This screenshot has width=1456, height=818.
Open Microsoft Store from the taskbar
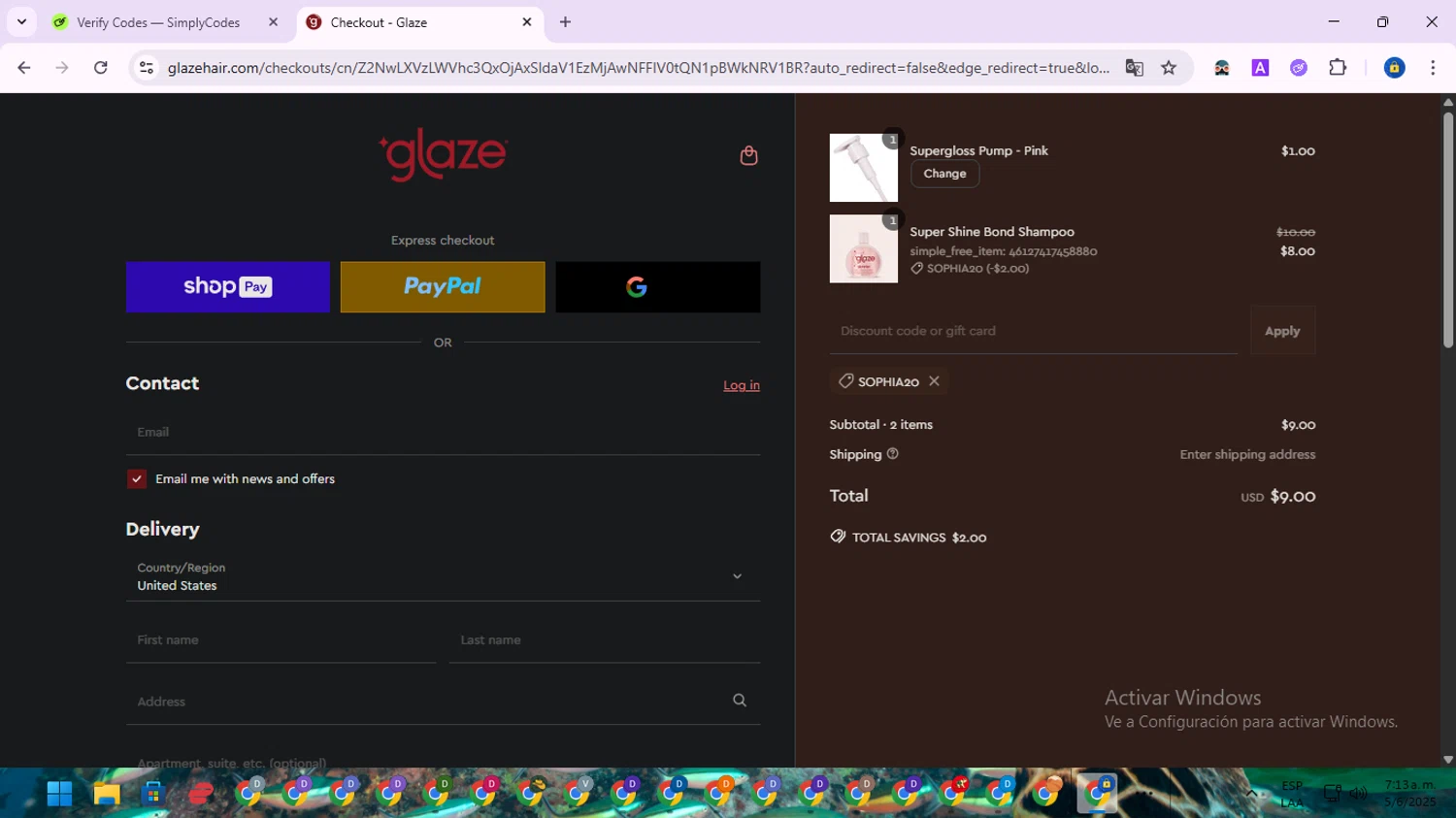click(152, 794)
